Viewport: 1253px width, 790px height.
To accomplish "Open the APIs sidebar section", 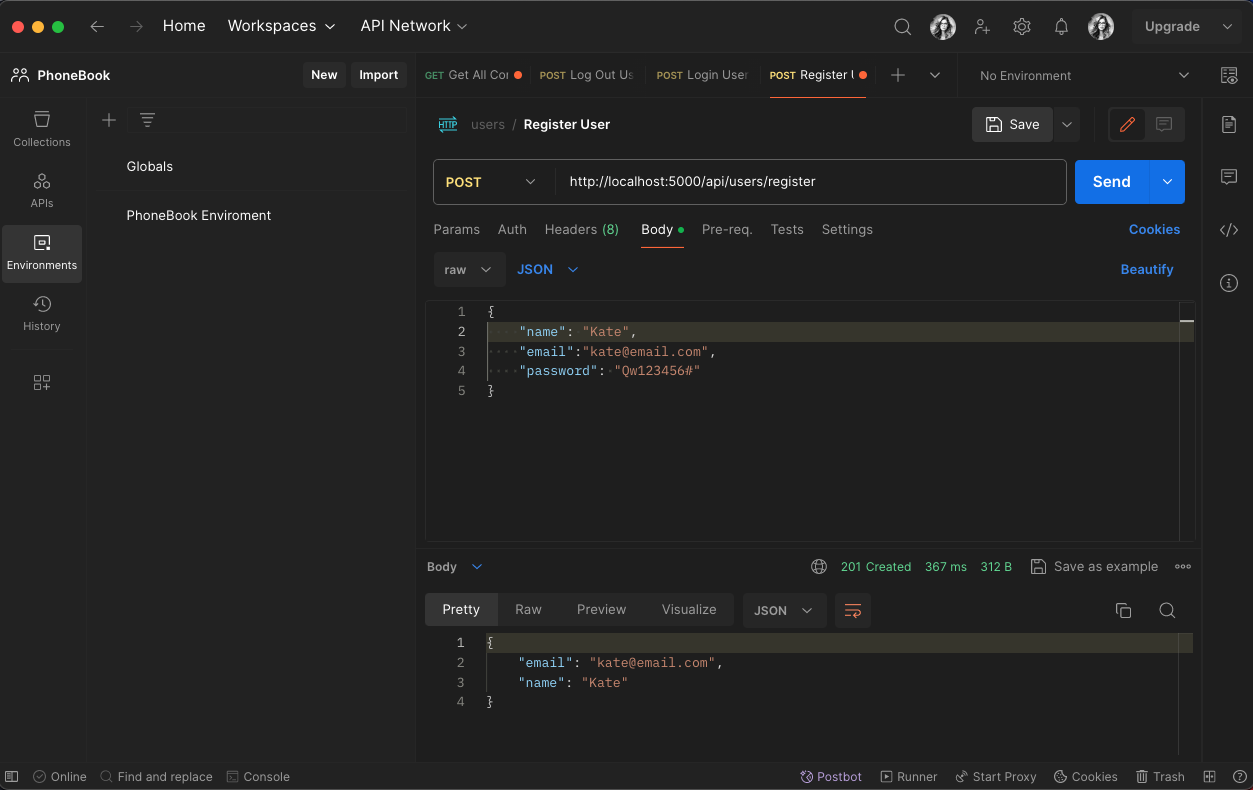I will click(x=42, y=191).
